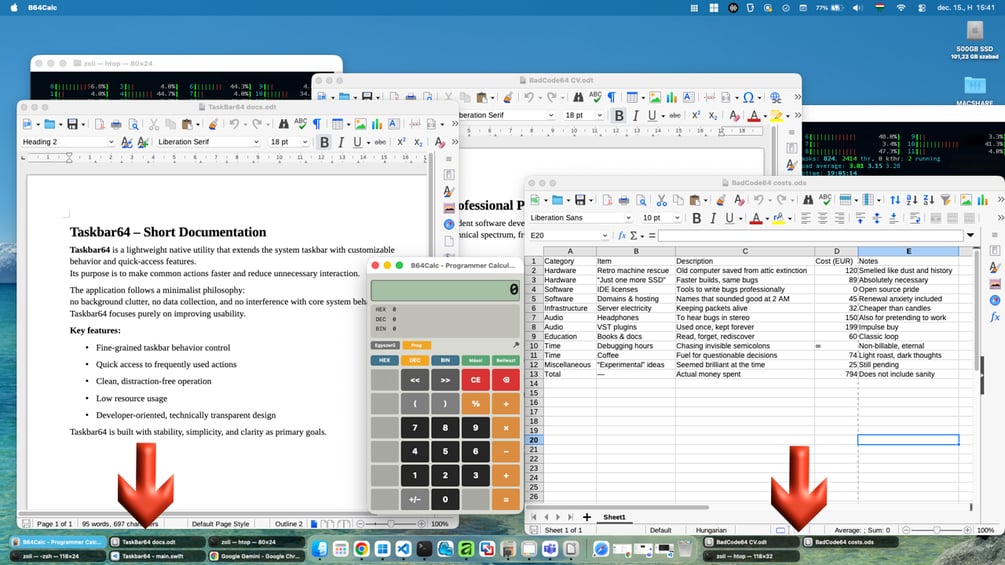
Task: Select Sheet1 tab in costs spreadsheet
Action: point(614,517)
